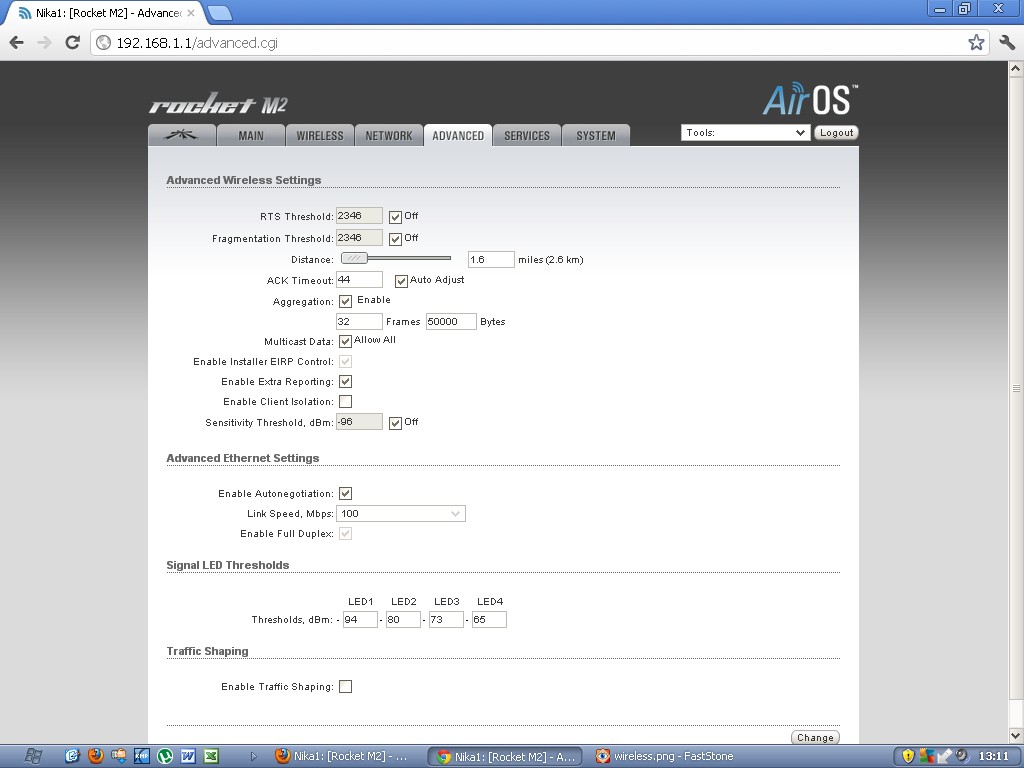Click the Windows Start button
This screenshot has width=1024, height=768.
[33, 756]
